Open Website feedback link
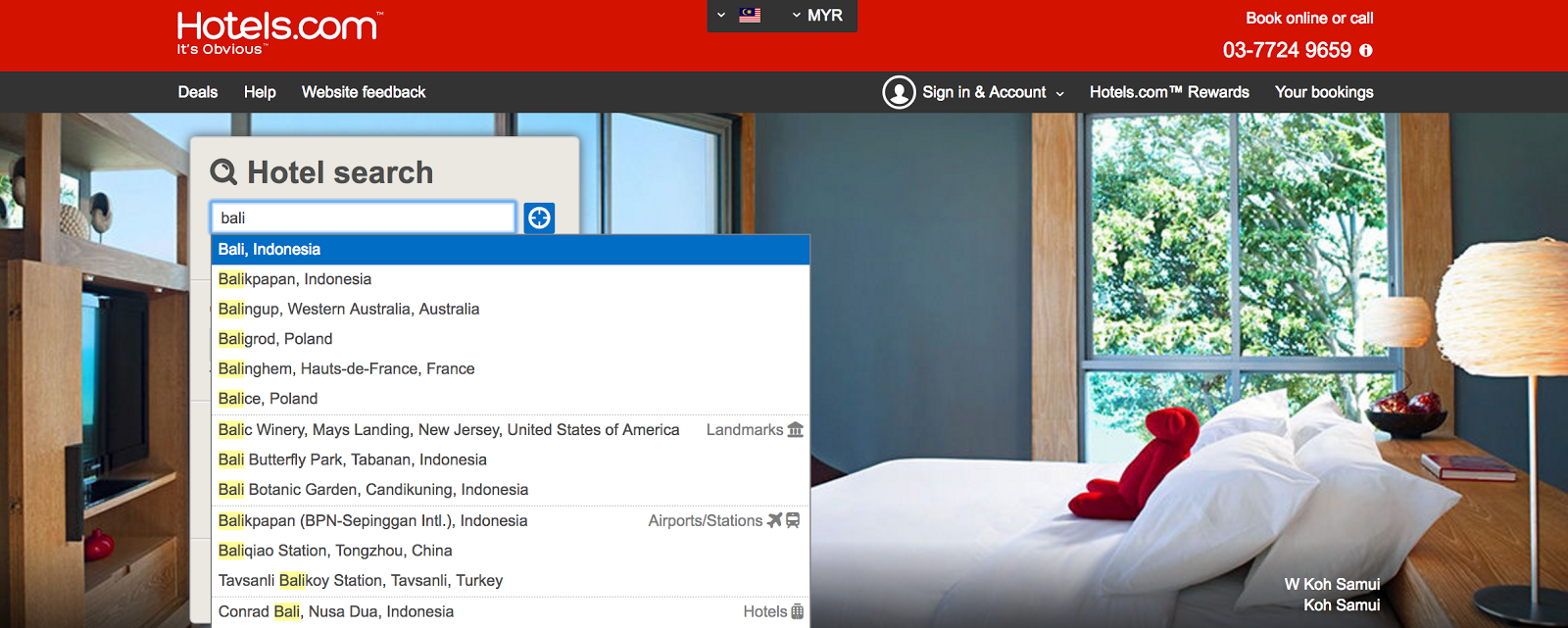The image size is (1568, 628). [x=364, y=92]
